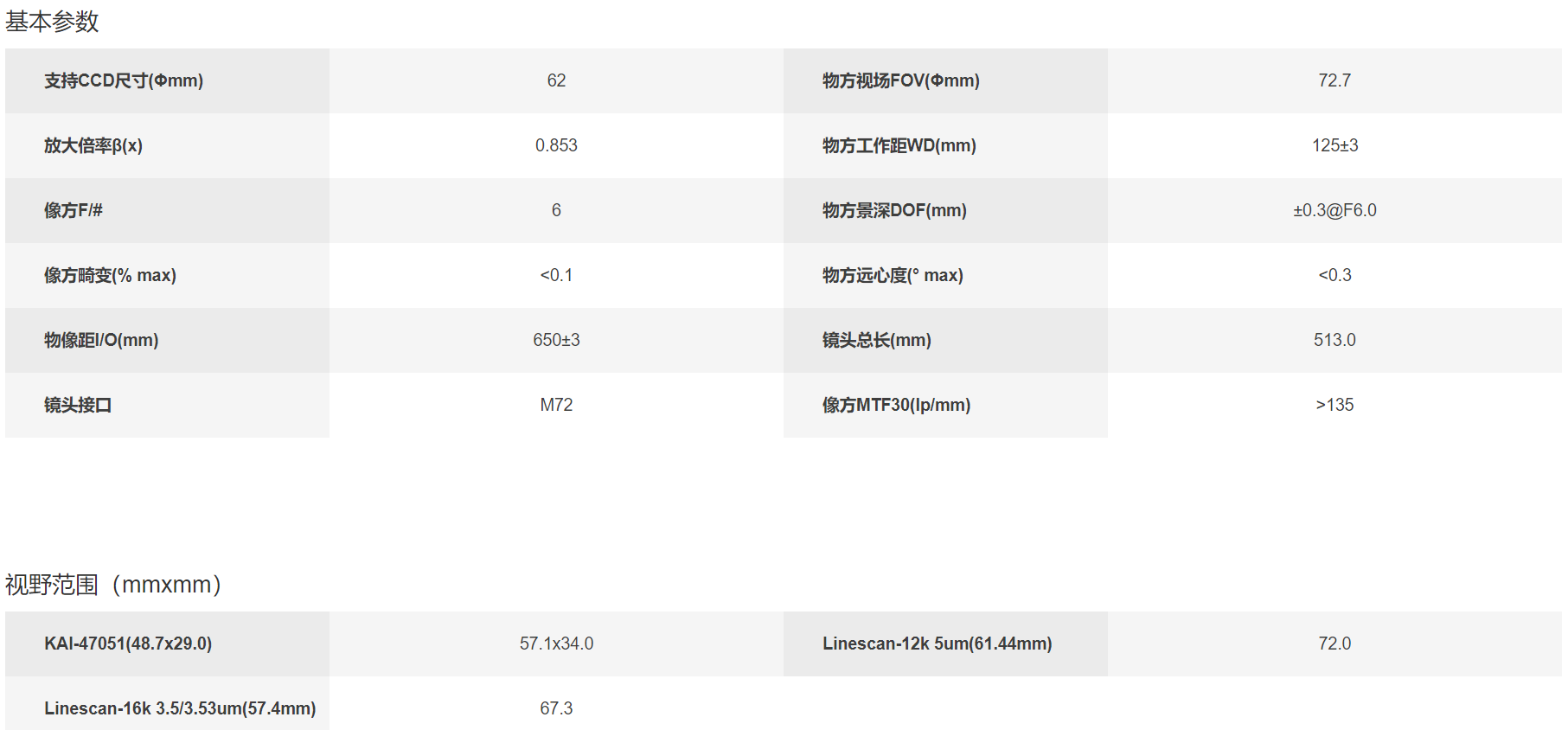Select the 放大倍率β(x) label cell
The width and height of the screenshot is (1568, 730).
click(x=167, y=145)
